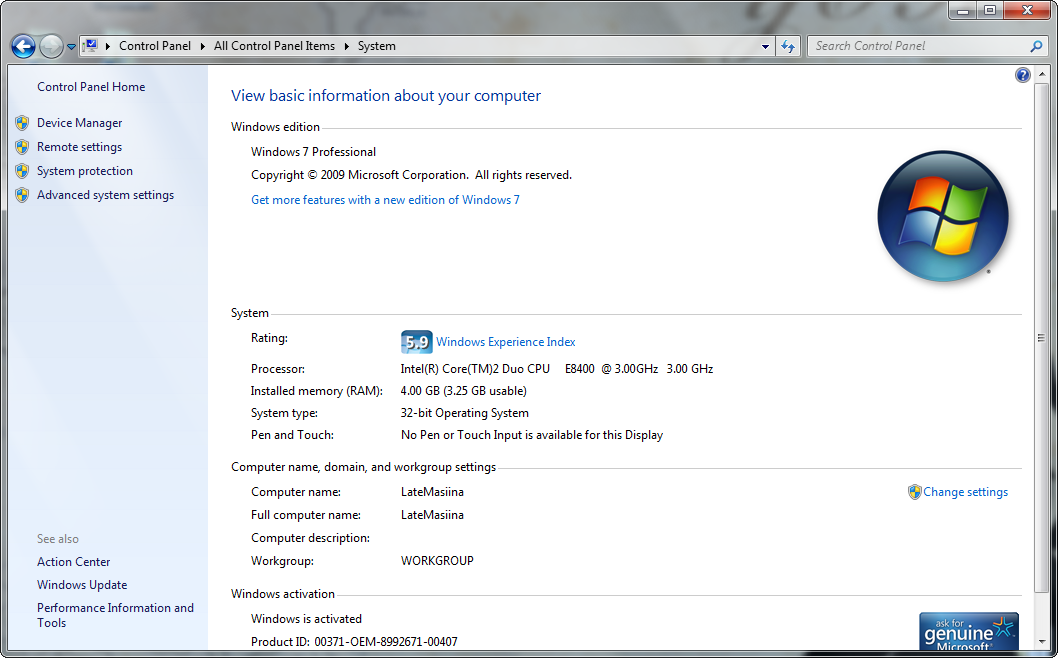Click the computer icon in the address bar
Image resolution: width=1058 pixels, height=658 pixels.
(x=90, y=46)
